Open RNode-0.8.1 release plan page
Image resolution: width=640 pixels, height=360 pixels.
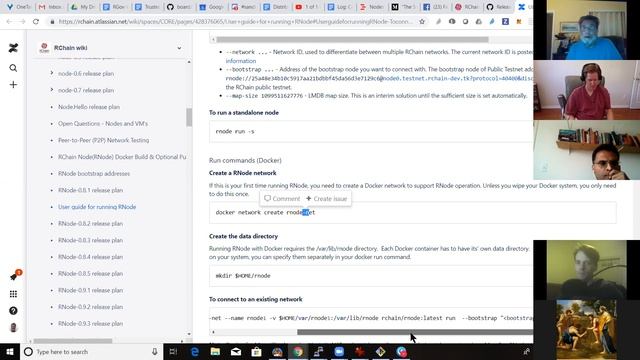(91, 190)
